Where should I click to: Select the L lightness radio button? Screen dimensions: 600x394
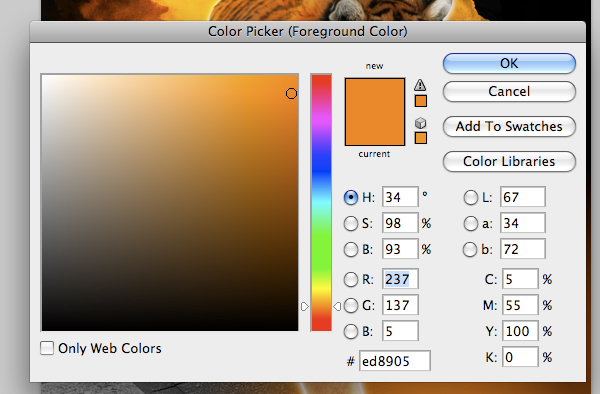pyautogui.click(x=470, y=197)
